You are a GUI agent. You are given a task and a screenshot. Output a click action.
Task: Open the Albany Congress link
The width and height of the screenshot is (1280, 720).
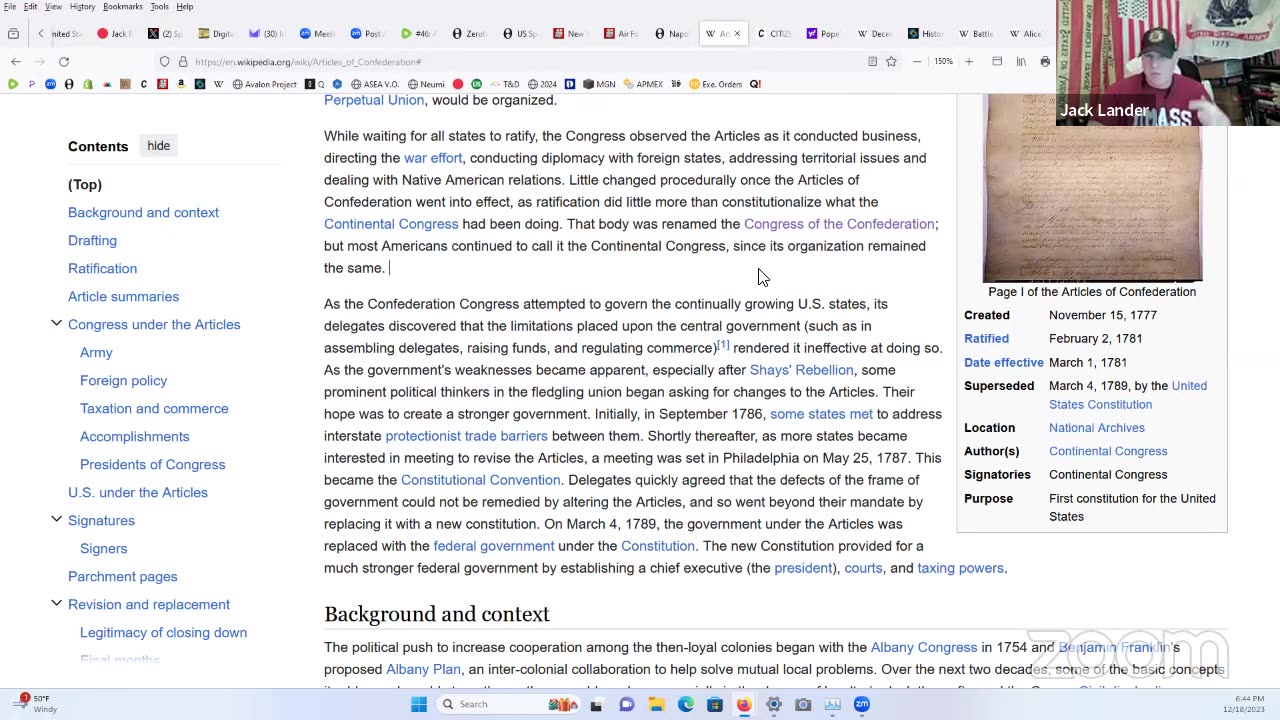924,648
